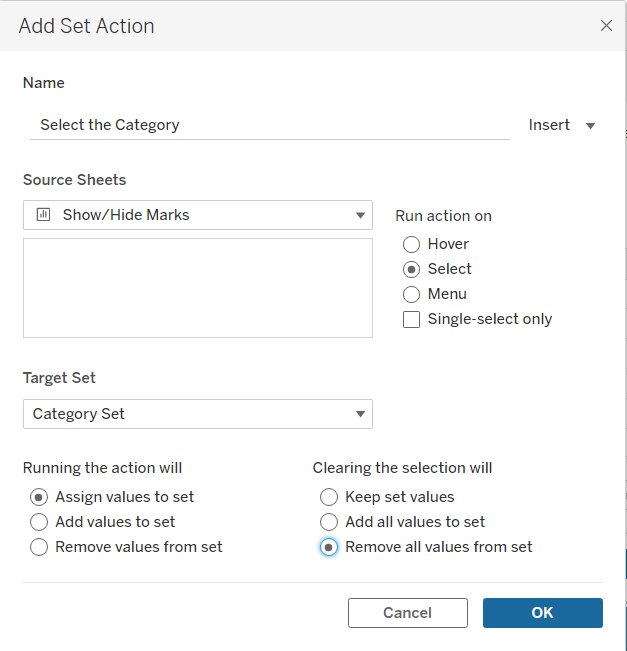This screenshot has width=627, height=651.
Task: Confirm the set action with OK
Action: point(542,613)
